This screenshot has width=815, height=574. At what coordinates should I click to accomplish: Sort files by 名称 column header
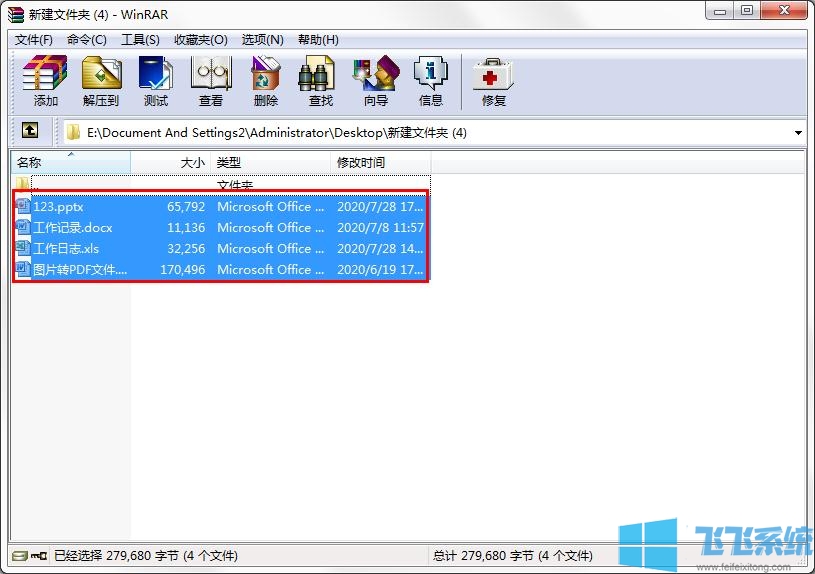pyautogui.click(x=70, y=162)
